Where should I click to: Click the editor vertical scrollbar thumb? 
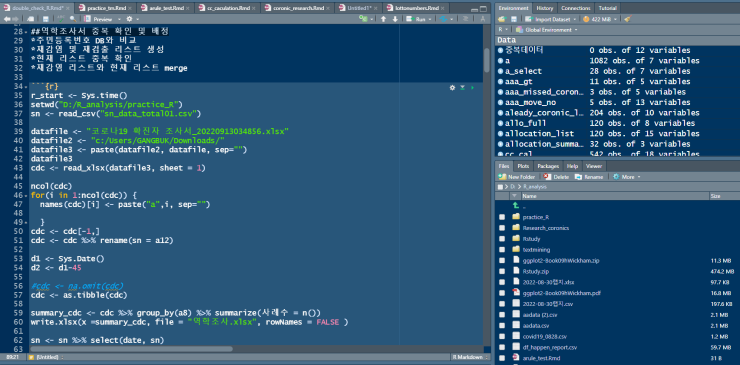tap(488, 59)
